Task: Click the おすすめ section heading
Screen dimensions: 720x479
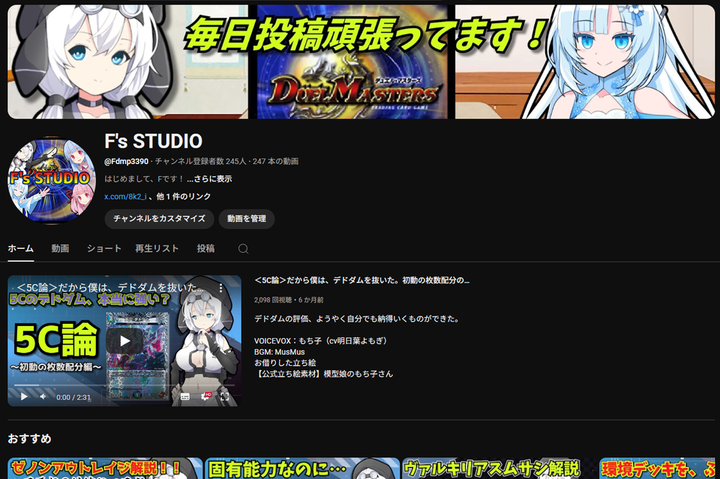Action: pyautogui.click(x=29, y=439)
